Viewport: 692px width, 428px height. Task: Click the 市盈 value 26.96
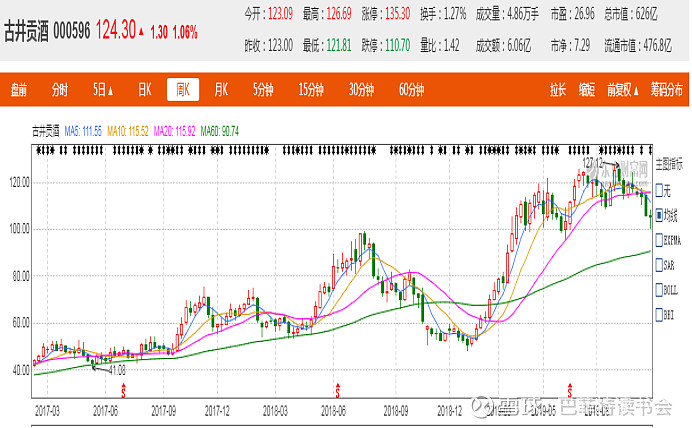[x=584, y=14]
